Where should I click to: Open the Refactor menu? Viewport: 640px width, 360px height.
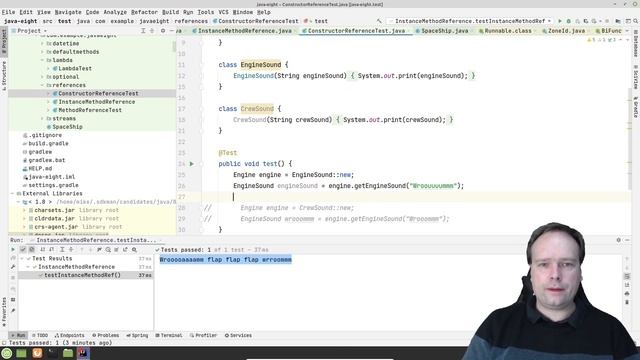click(x=144, y=12)
